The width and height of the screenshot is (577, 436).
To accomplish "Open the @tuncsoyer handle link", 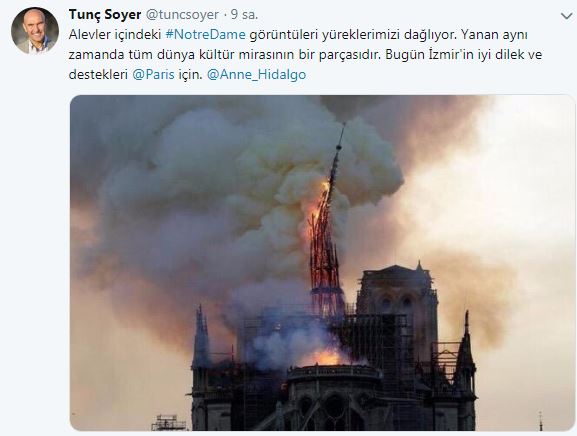I will click(183, 15).
